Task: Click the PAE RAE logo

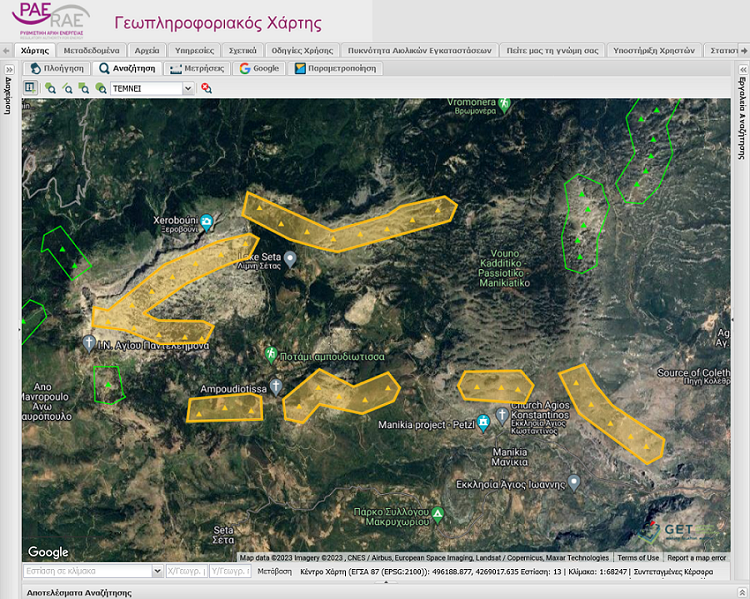Action: 50,21
